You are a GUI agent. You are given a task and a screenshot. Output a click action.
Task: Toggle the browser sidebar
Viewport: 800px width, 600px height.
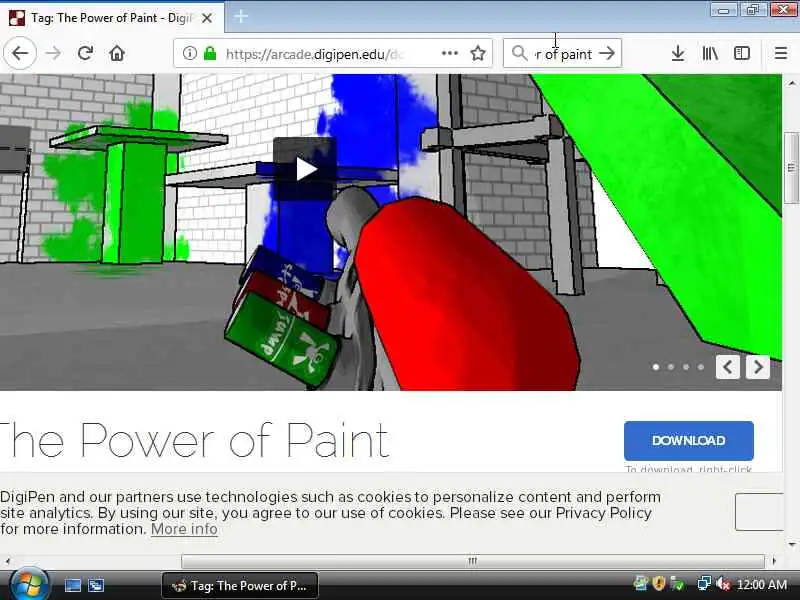pyautogui.click(x=741, y=53)
